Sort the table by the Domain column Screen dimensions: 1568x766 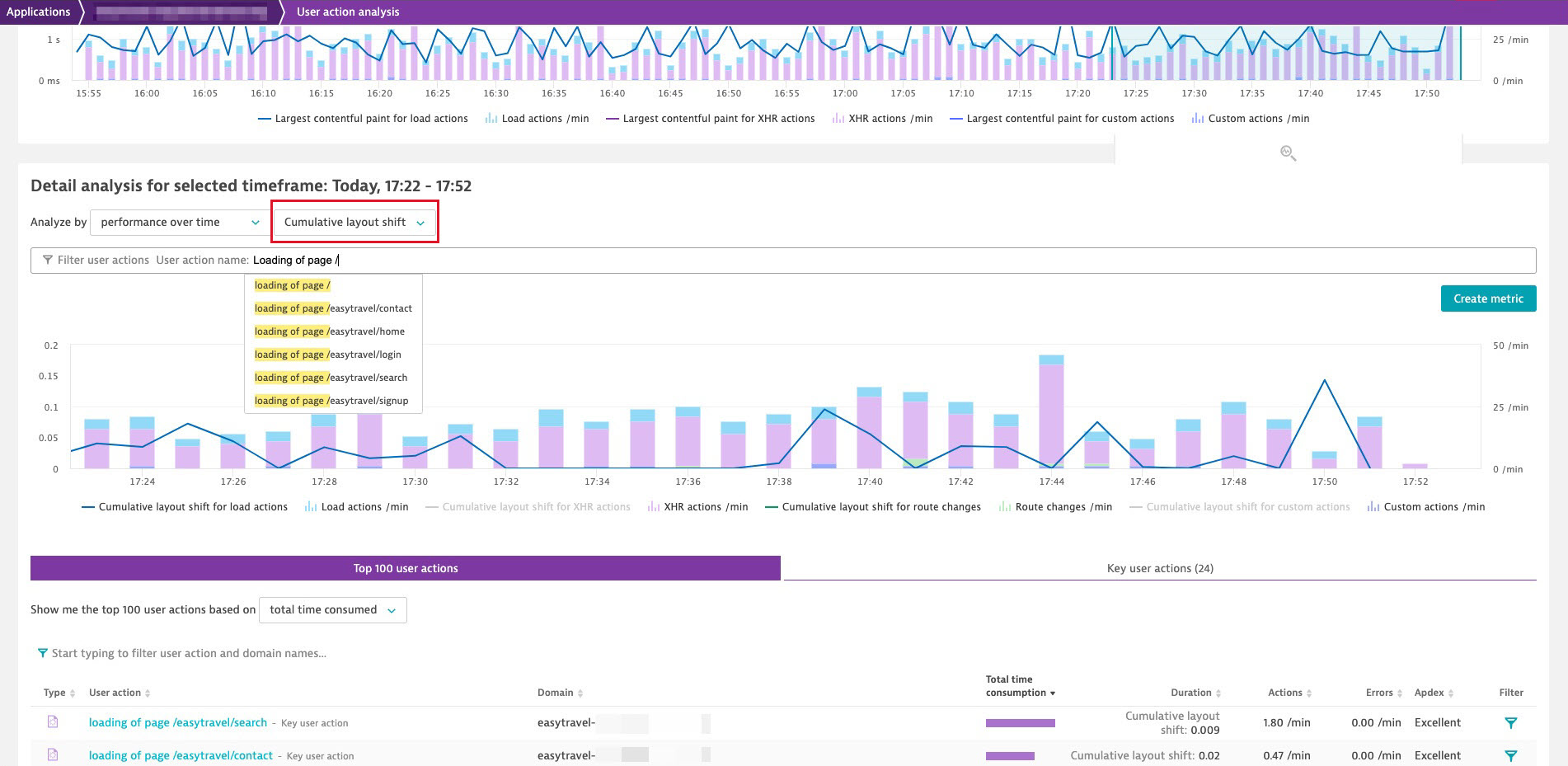click(561, 693)
